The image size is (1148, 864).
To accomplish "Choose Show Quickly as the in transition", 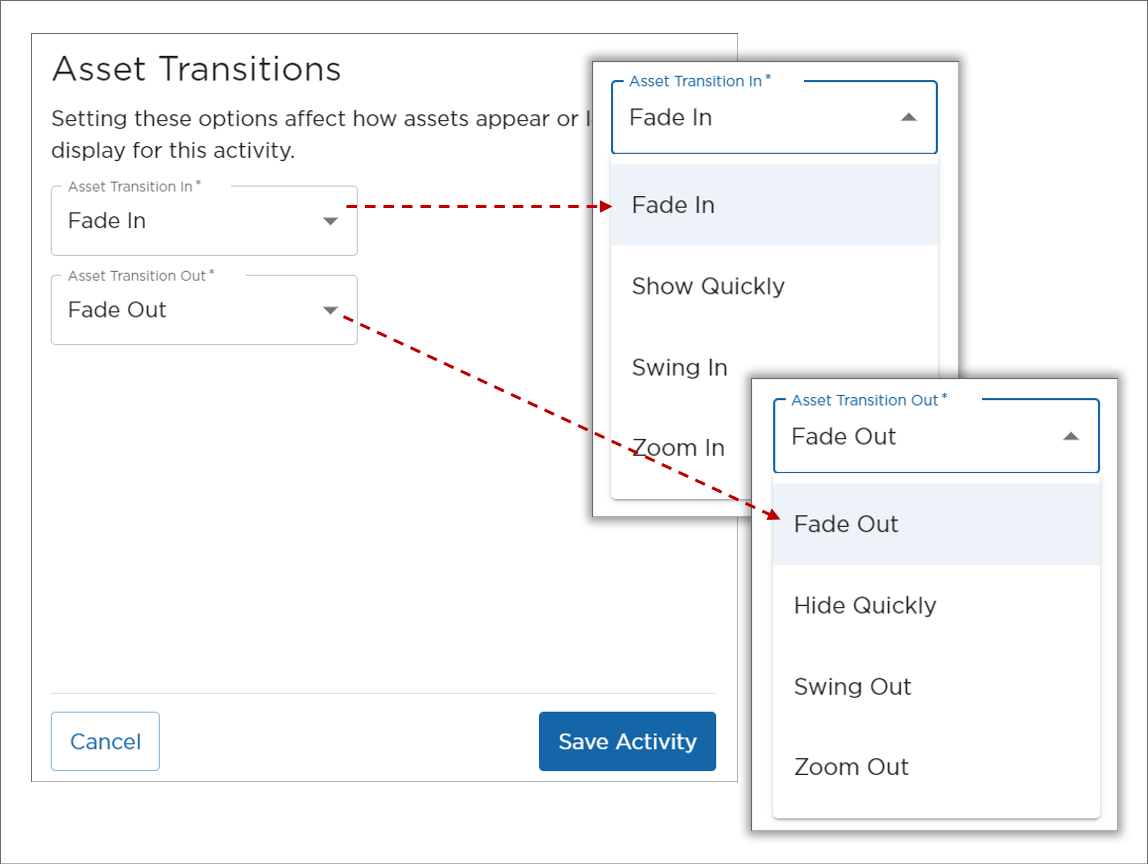I will (707, 286).
